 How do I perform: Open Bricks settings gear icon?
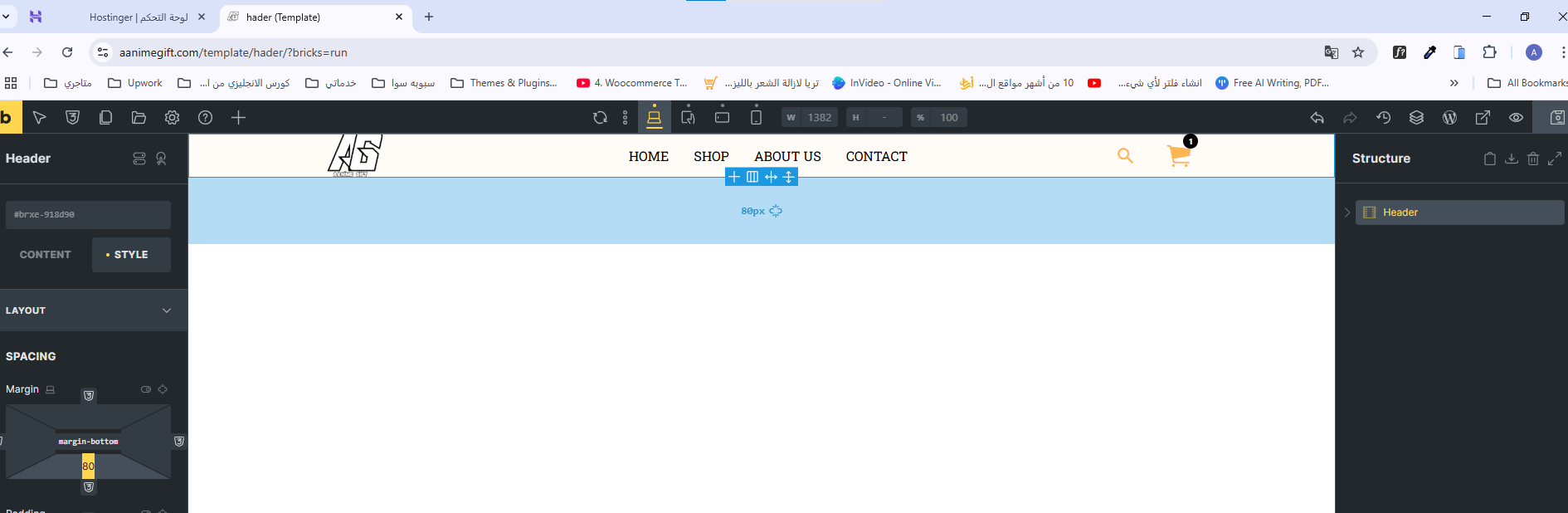pyautogui.click(x=172, y=118)
